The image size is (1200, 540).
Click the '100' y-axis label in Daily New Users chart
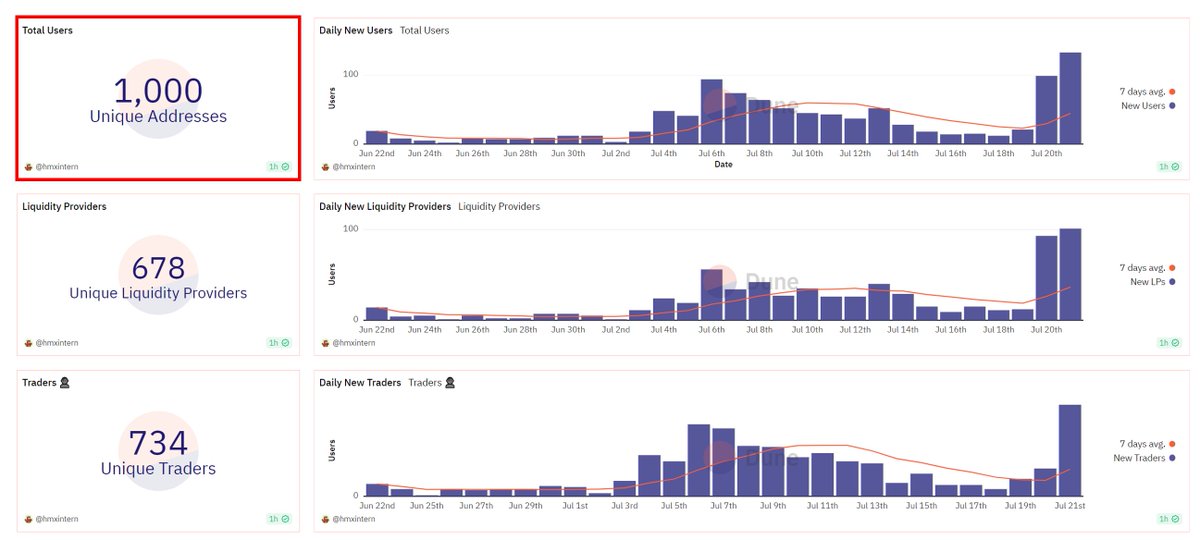tap(350, 75)
